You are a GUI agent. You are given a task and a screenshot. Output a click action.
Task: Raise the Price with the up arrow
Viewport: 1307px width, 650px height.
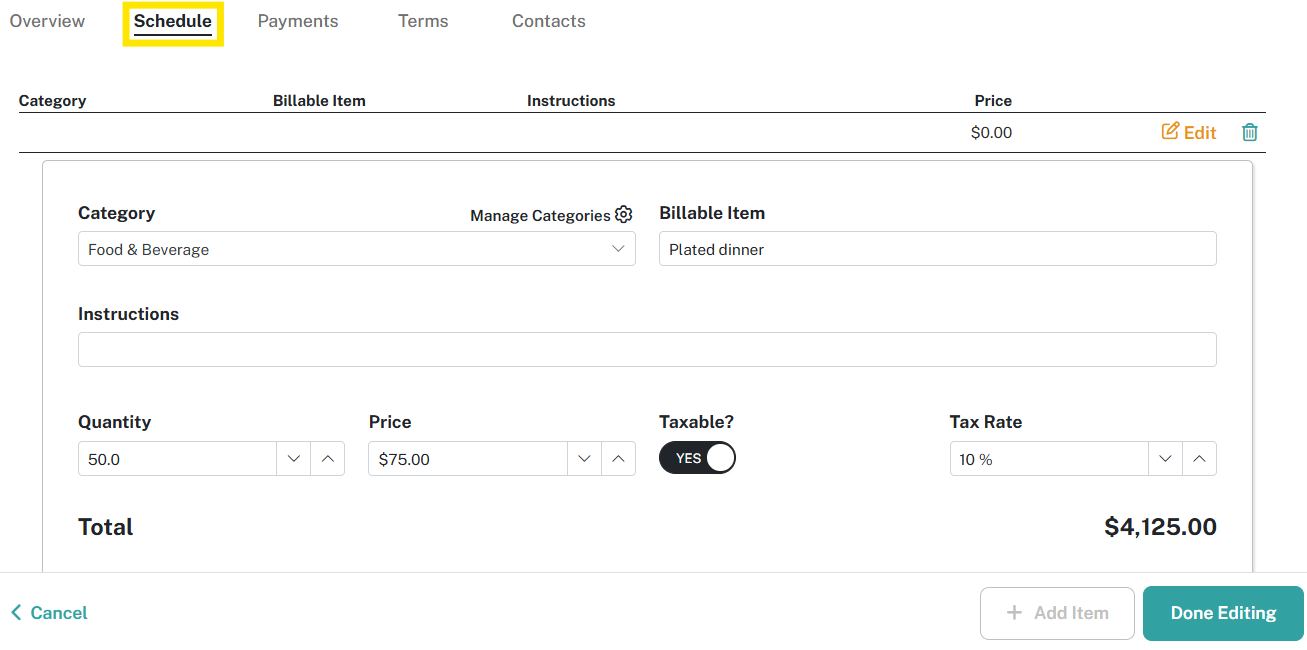tap(619, 459)
